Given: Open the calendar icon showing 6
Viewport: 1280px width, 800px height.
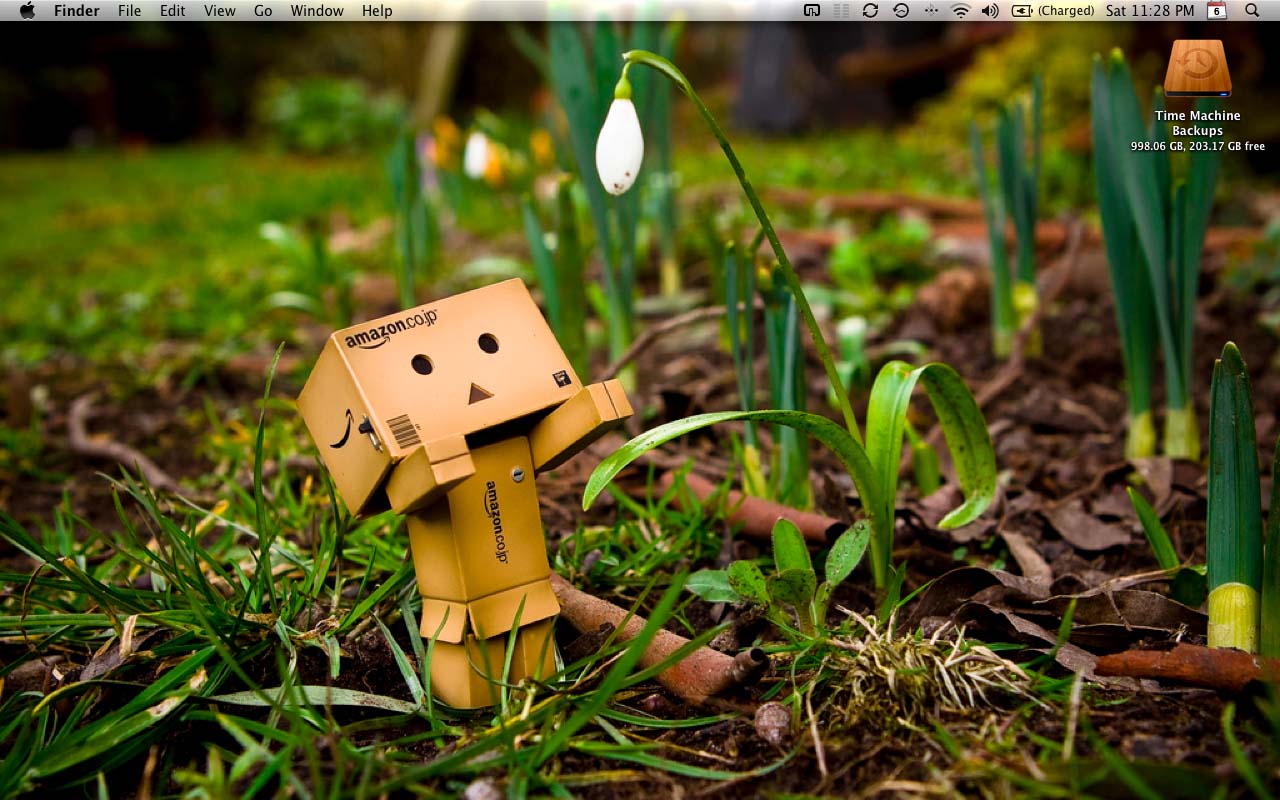Looking at the screenshot, I should (x=1217, y=10).
